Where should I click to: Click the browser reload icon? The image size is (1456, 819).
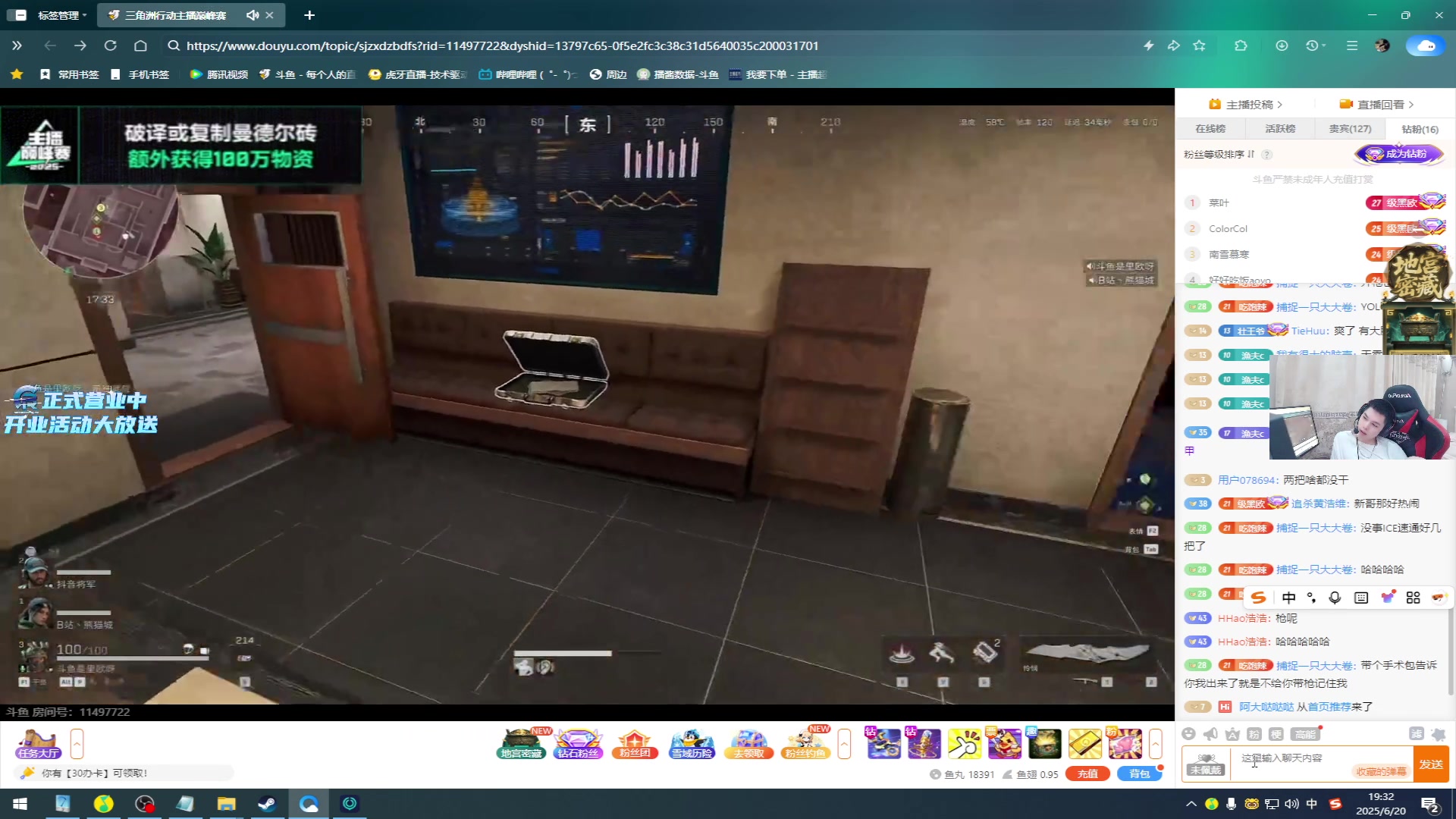pos(110,45)
